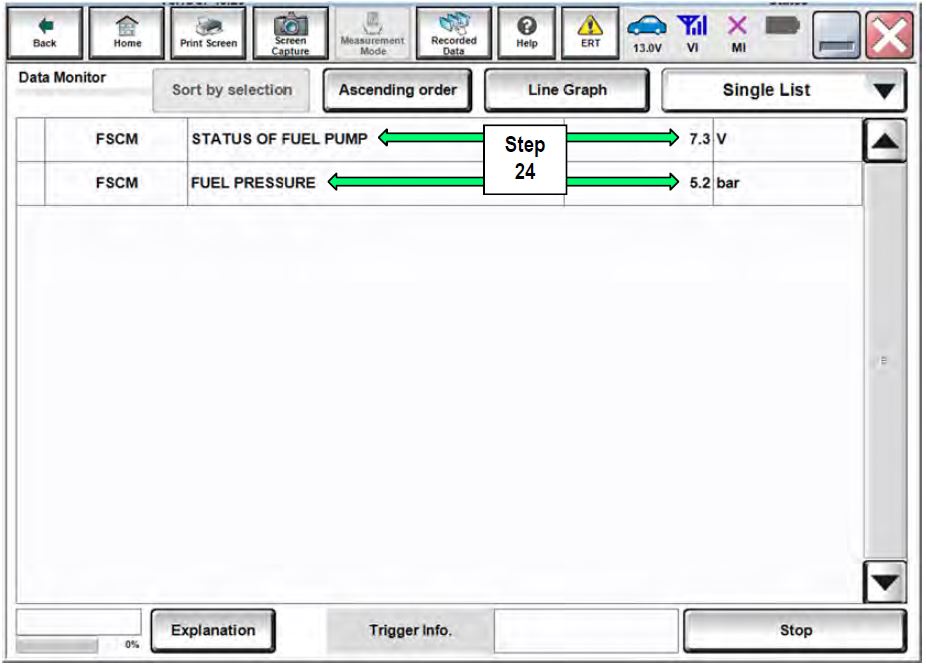Click the VI signal status icon
Screen dimensions: 926x666
(x=693, y=34)
